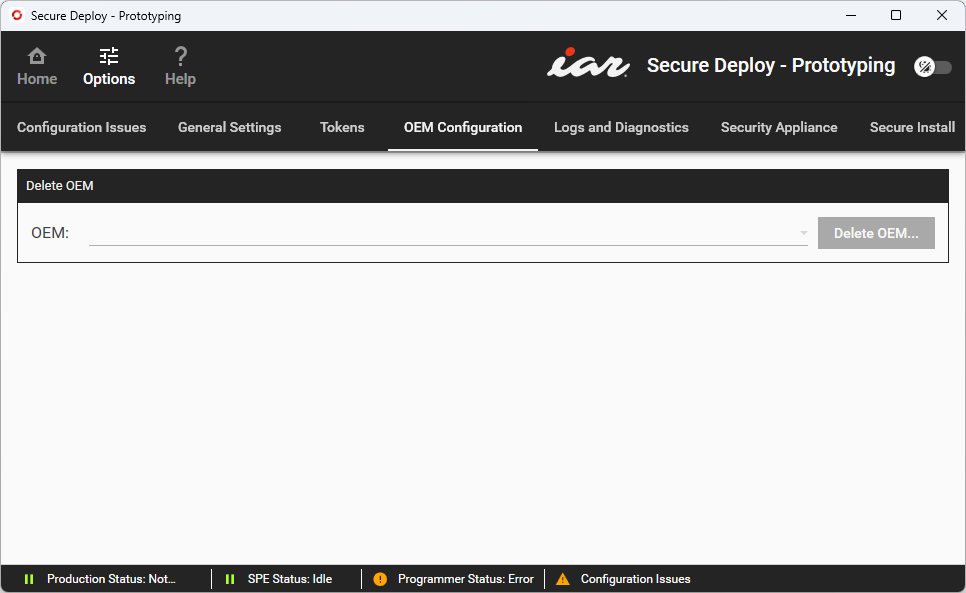
Task: Open the Secure Install tab
Action: tap(912, 127)
